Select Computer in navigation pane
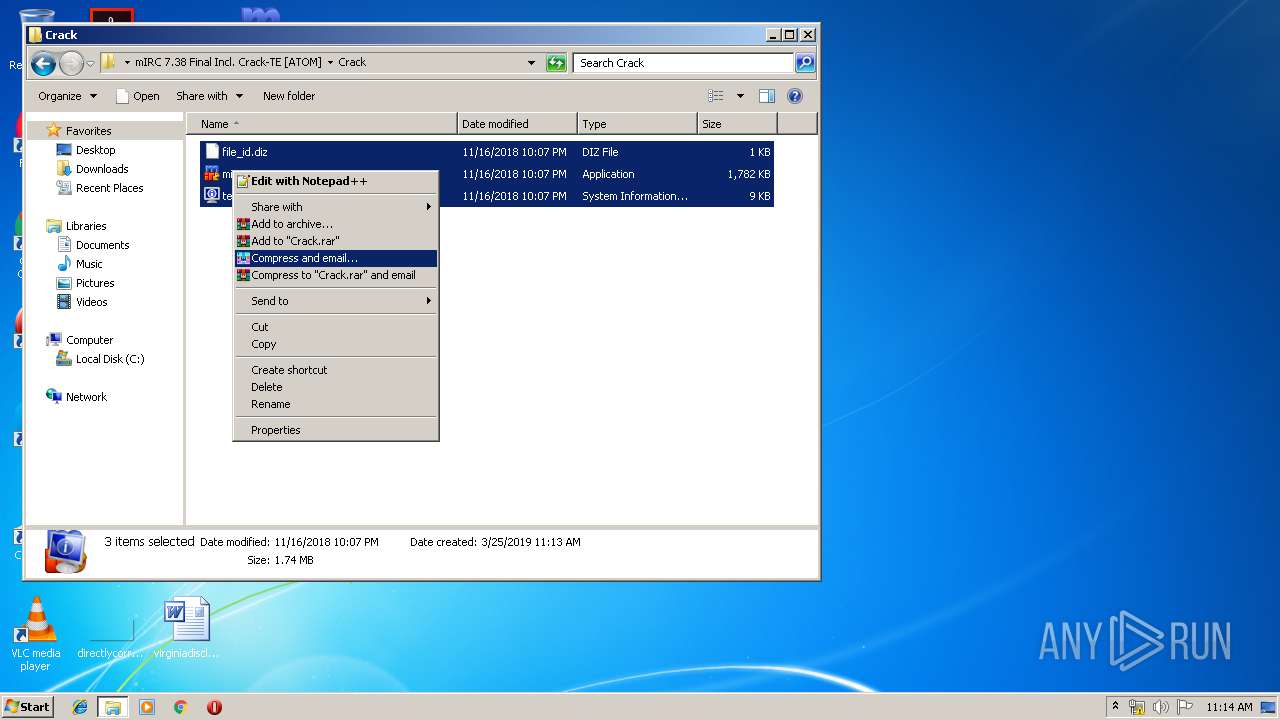Screen dimensions: 1280x720 (89, 340)
